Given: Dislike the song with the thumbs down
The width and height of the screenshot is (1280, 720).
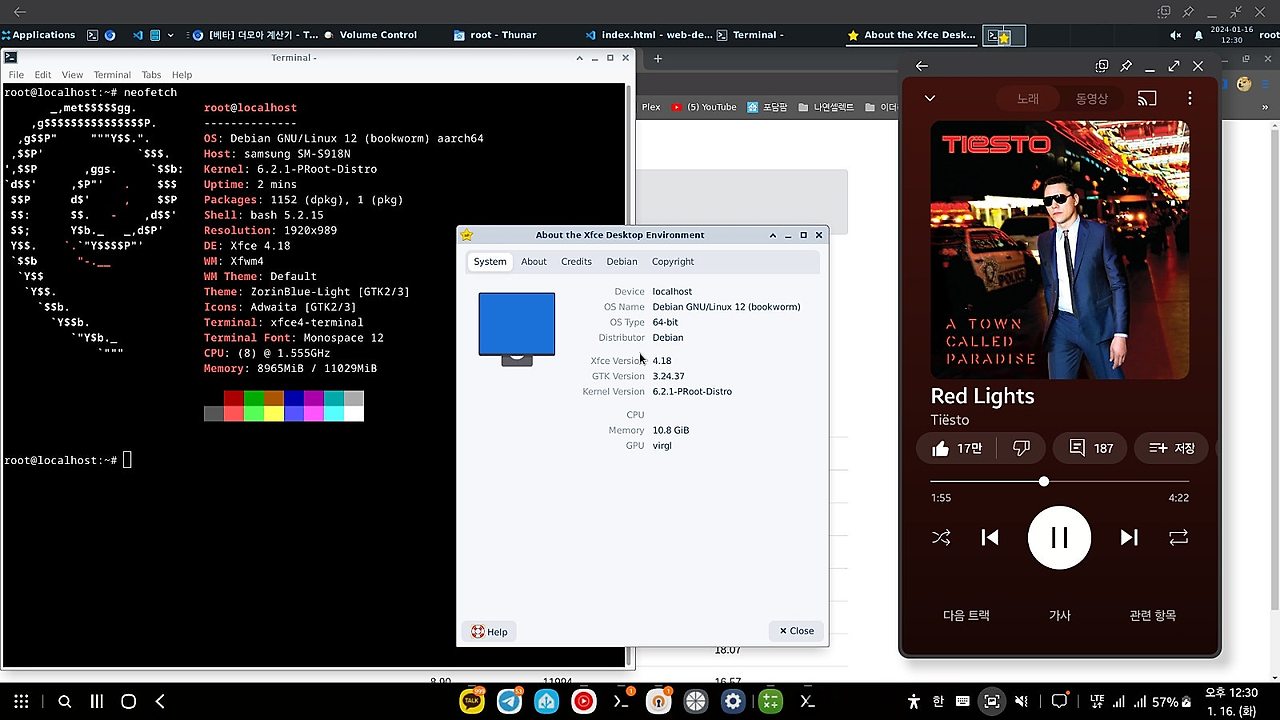Looking at the screenshot, I should (1021, 448).
